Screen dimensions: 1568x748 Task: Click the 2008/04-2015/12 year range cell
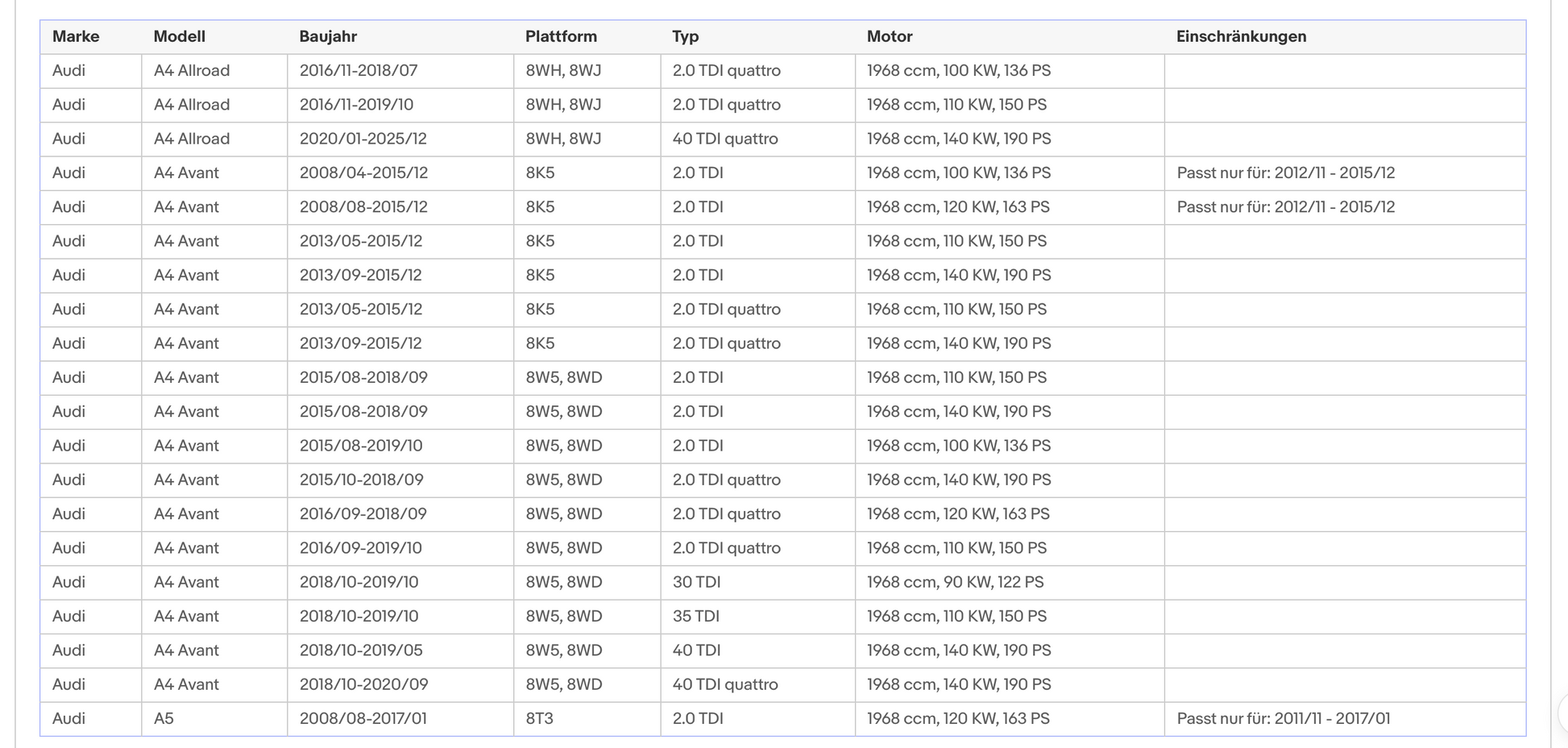tap(400, 172)
